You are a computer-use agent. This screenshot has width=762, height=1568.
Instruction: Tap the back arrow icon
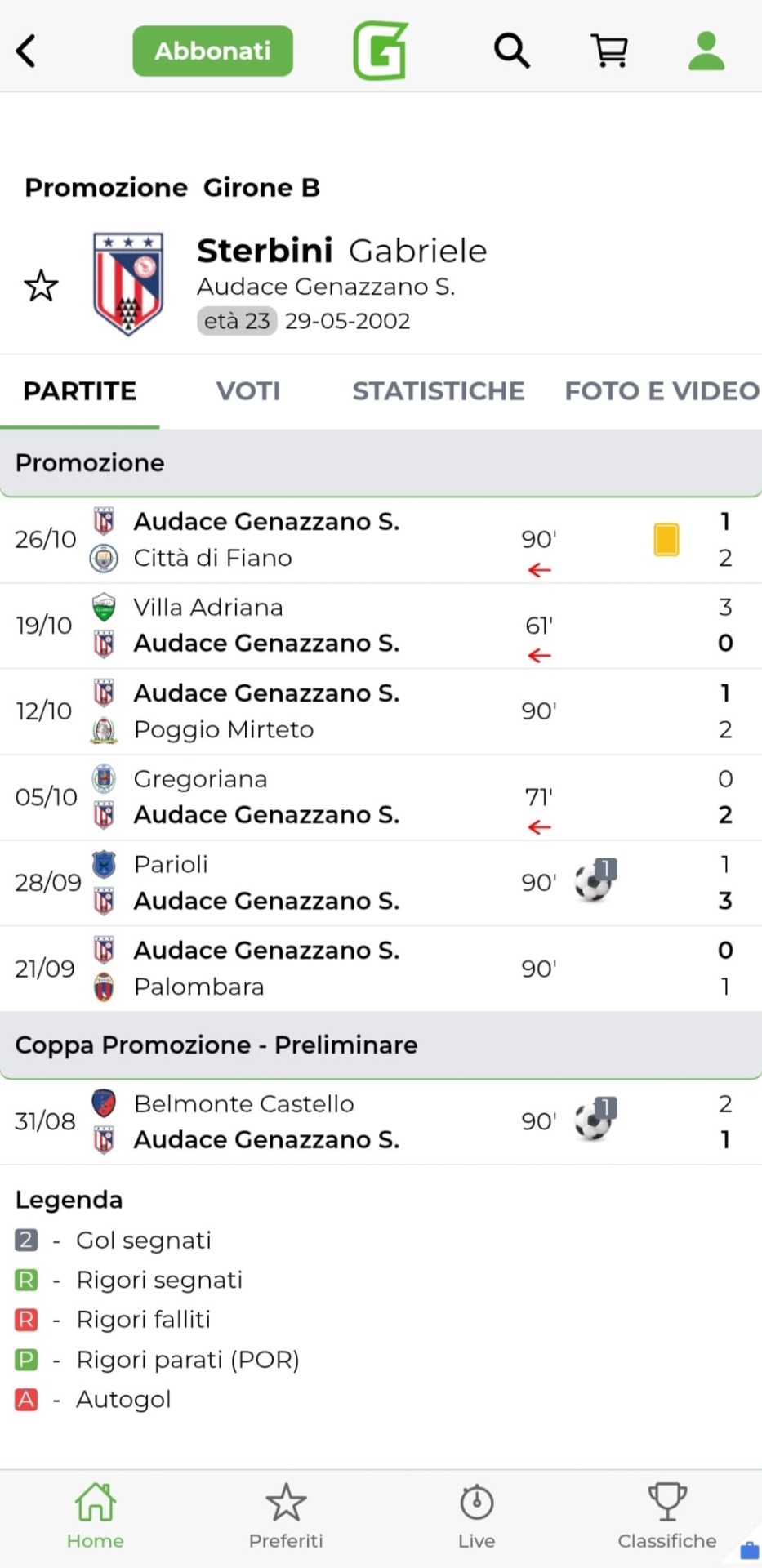tap(27, 51)
